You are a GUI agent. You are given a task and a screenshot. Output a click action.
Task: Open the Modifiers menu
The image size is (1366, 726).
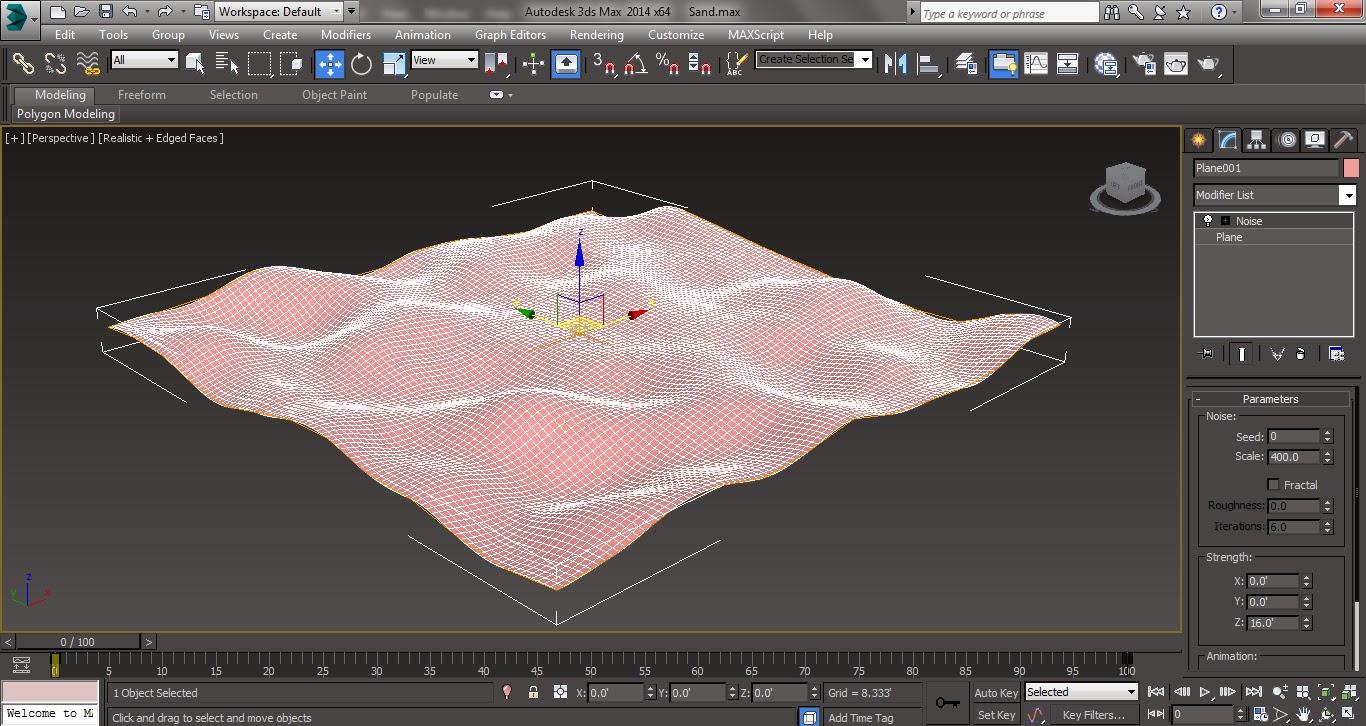point(346,34)
